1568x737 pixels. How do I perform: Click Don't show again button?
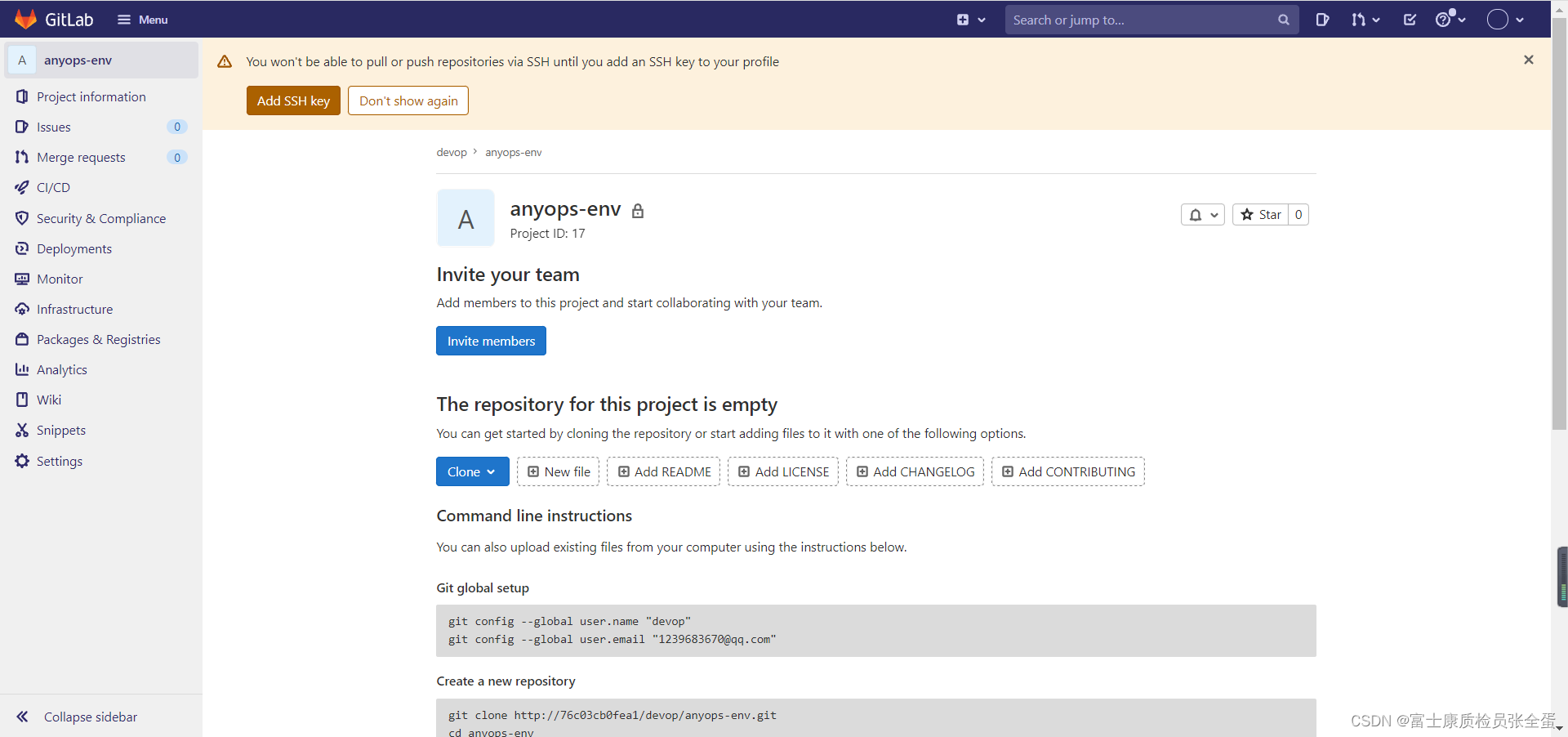[x=408, y=100]
